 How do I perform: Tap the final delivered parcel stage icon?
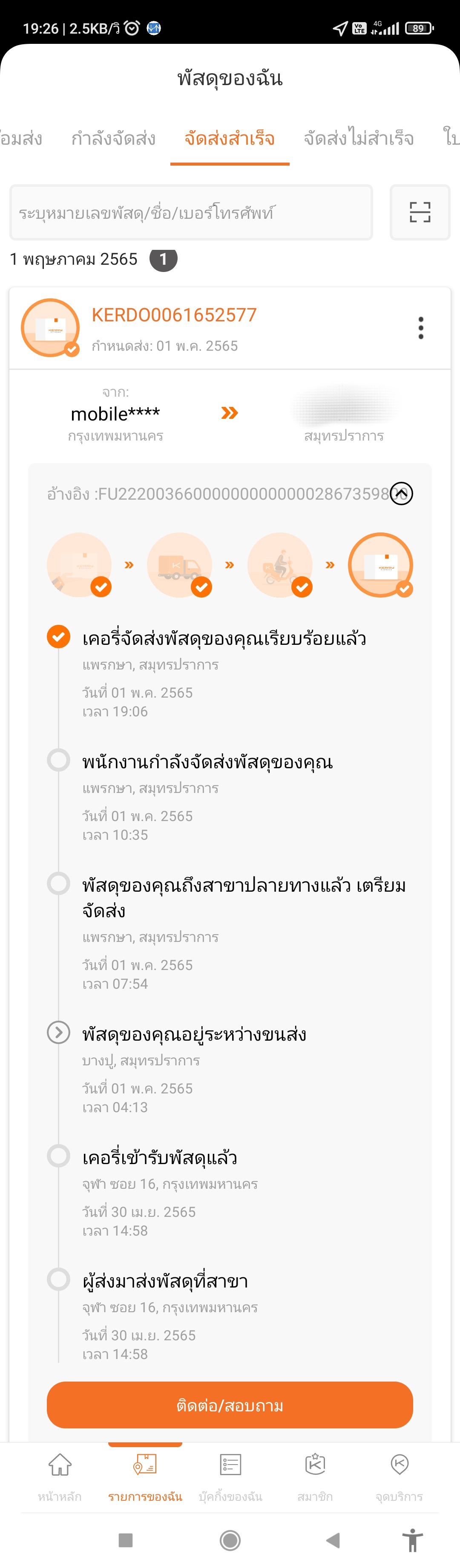pos(381,565)
